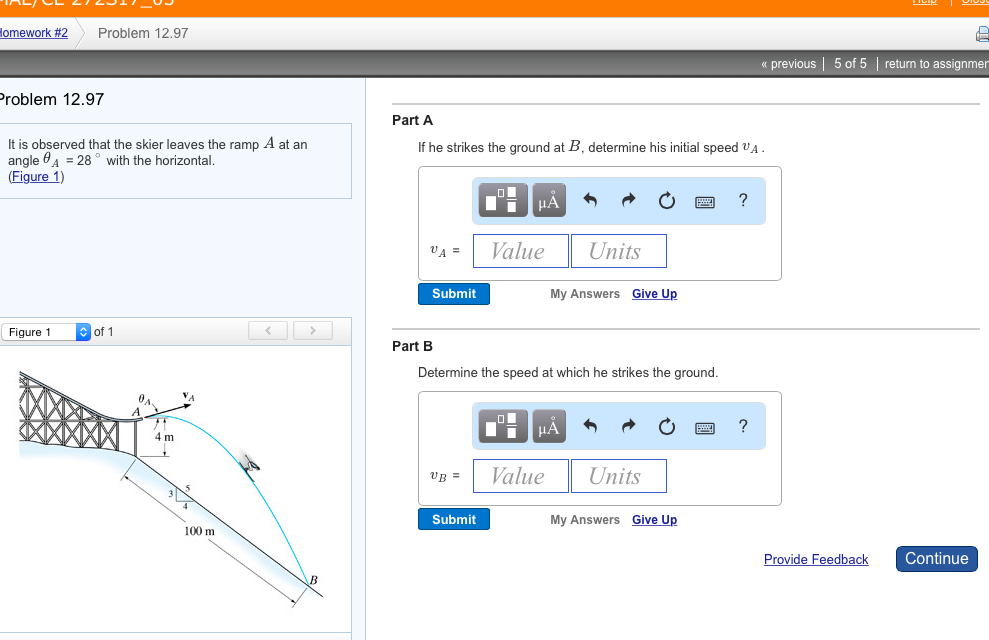Viewport: 989px width, 640px height.
Task: Open templates tool in Part A toolbar
Action: pyautogui.click(x=503, y=200)
